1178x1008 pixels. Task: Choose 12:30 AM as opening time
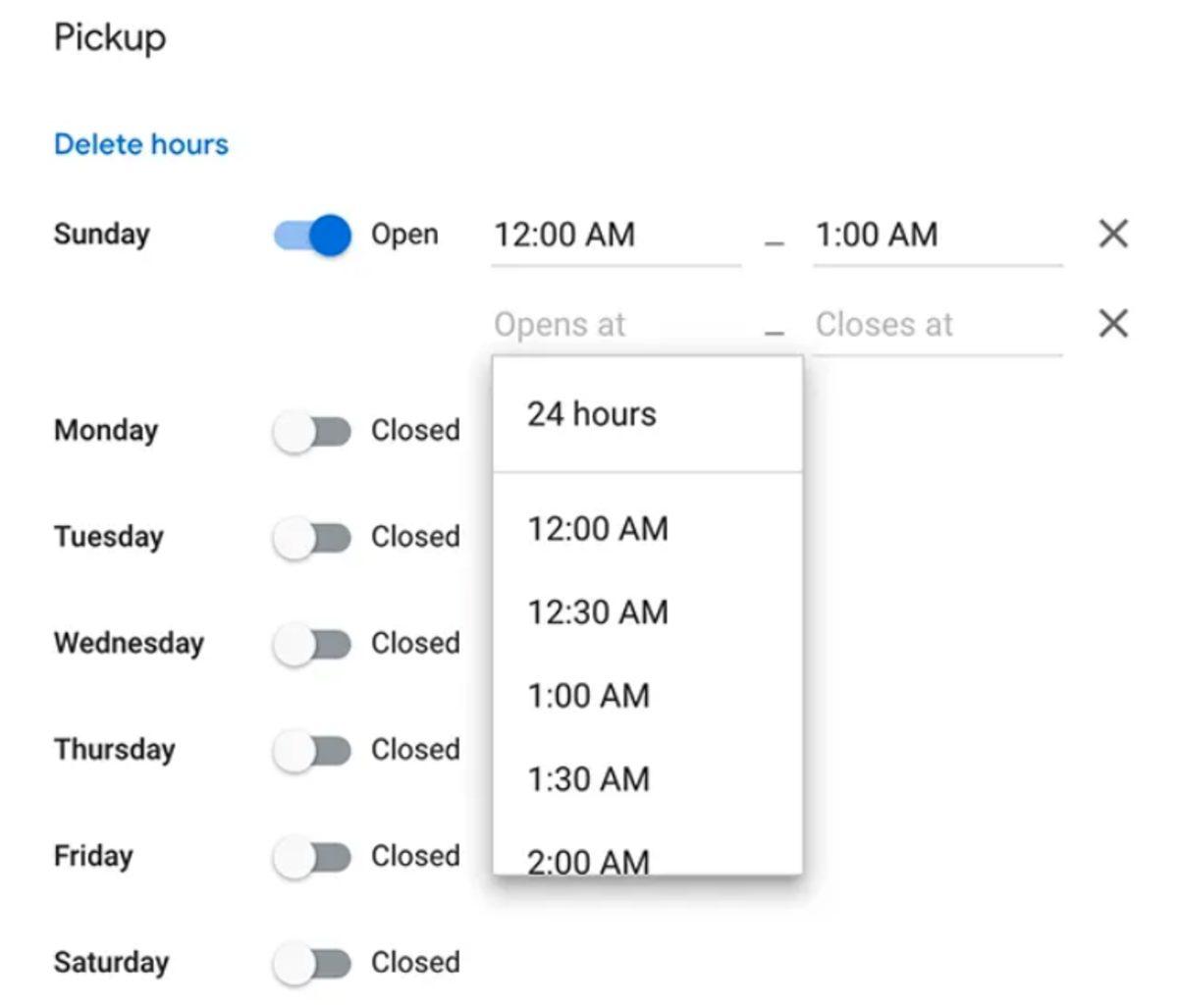(x=597, y=611)
